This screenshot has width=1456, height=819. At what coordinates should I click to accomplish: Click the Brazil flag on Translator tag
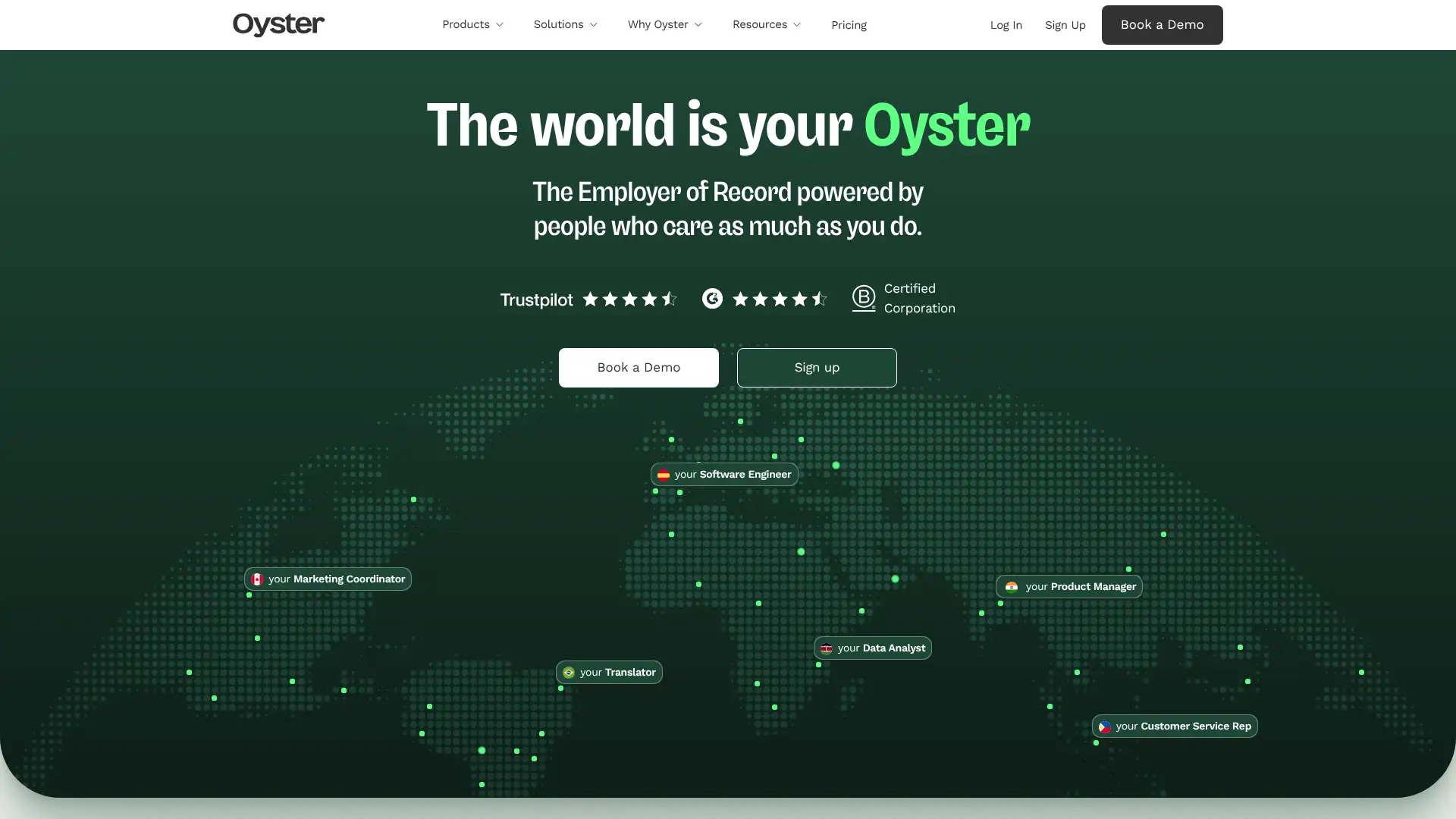pyautogui.click(x=569, y=673)
